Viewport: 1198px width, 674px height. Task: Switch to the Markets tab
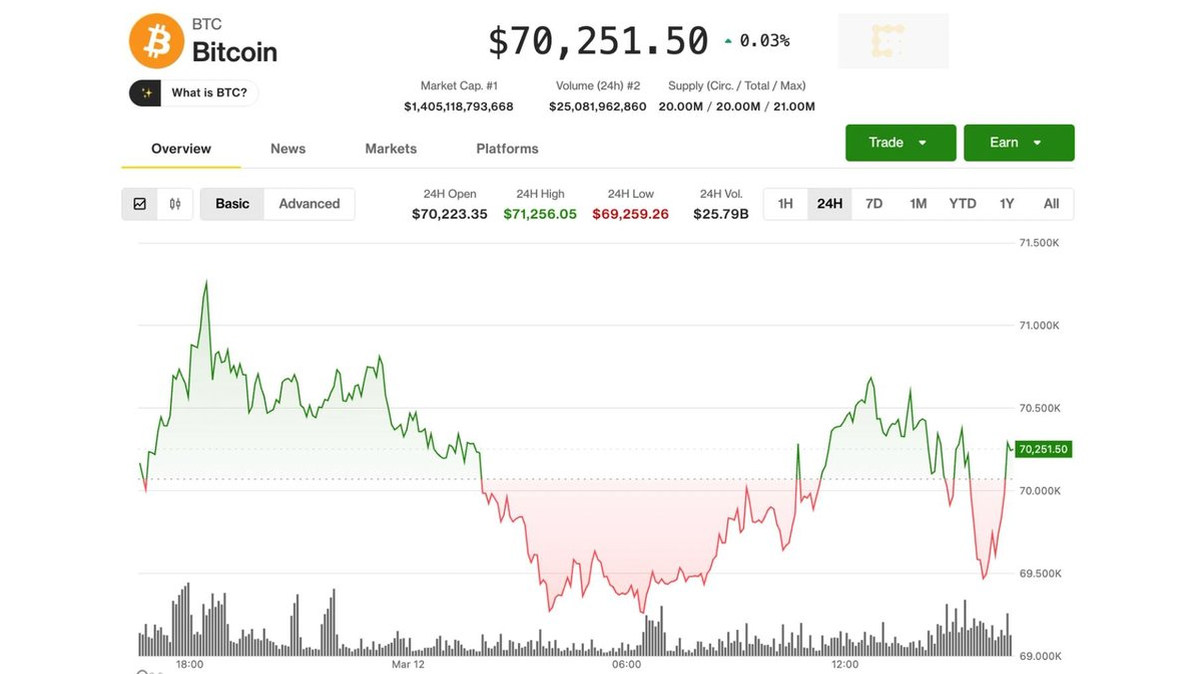(391, 149)
